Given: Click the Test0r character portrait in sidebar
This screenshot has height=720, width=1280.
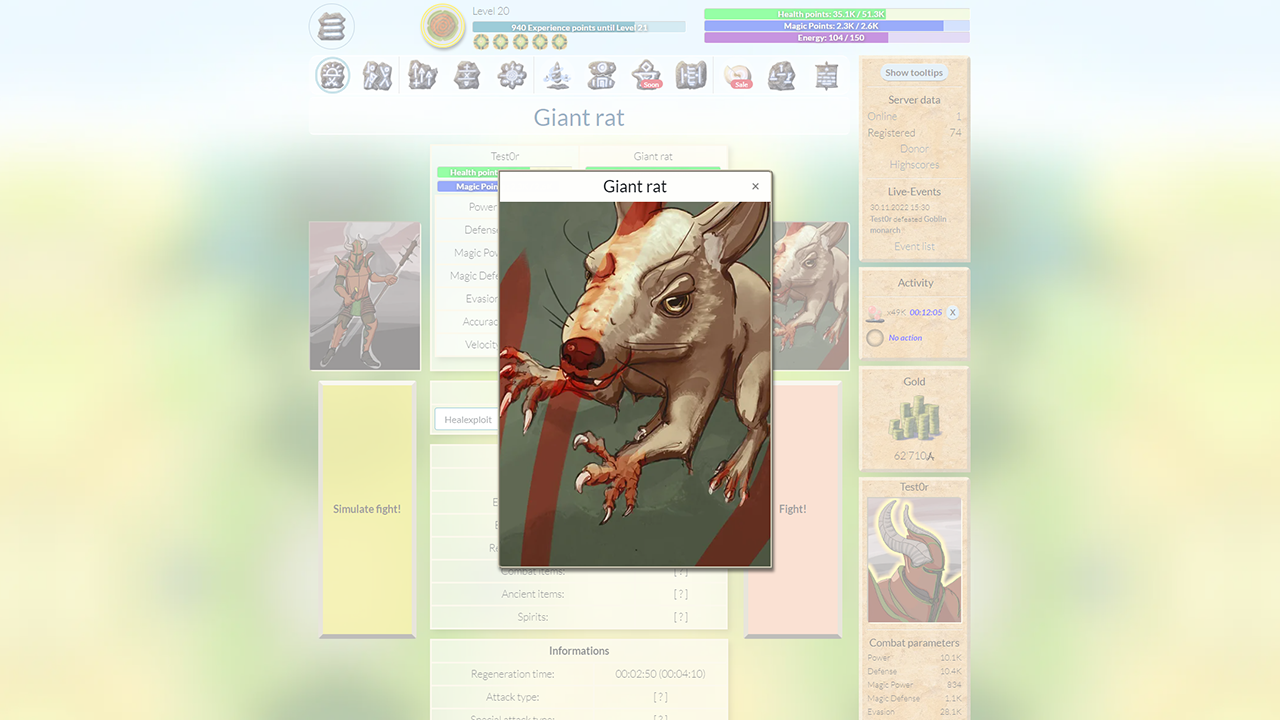Looking at the screenshot, I should coord(914,560).
